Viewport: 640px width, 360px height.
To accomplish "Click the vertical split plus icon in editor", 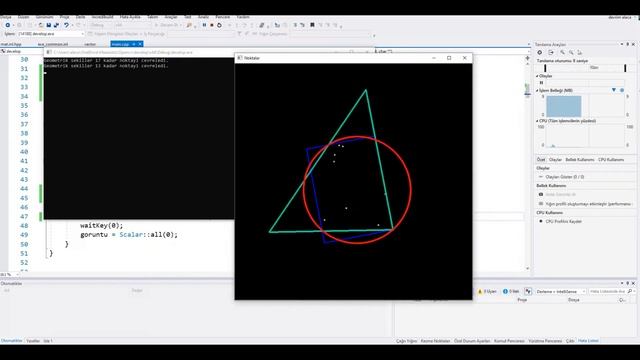I will (x=527, y=58).
